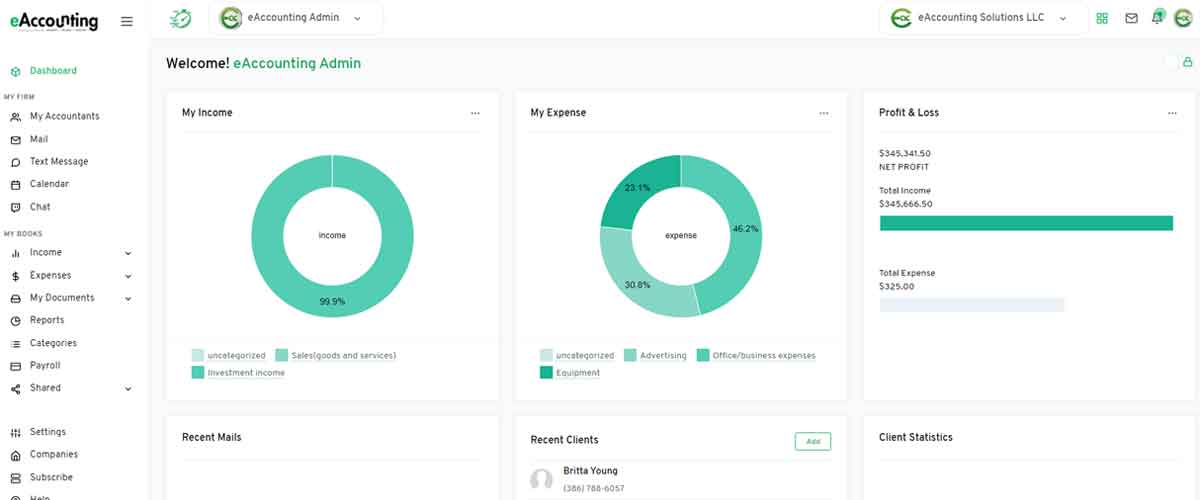
Task: Go to Dashboard in sidebar
Action: [x=53, y=71]
